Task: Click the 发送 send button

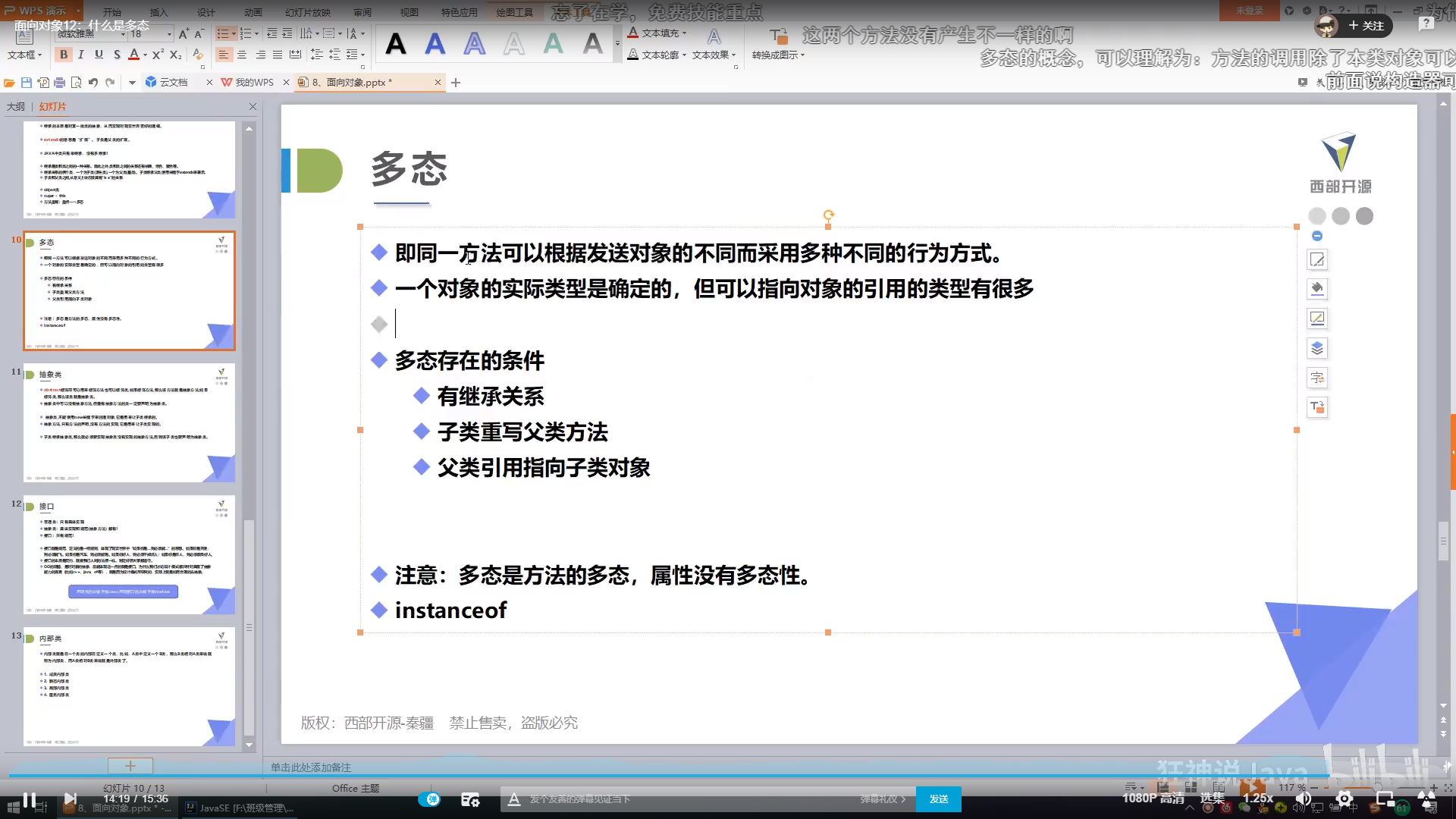Action: point(939,799)
